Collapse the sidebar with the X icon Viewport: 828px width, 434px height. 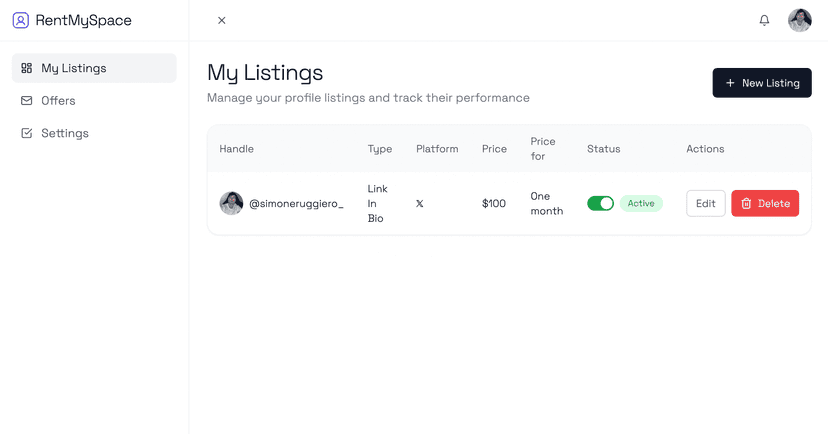coord(222,20)
